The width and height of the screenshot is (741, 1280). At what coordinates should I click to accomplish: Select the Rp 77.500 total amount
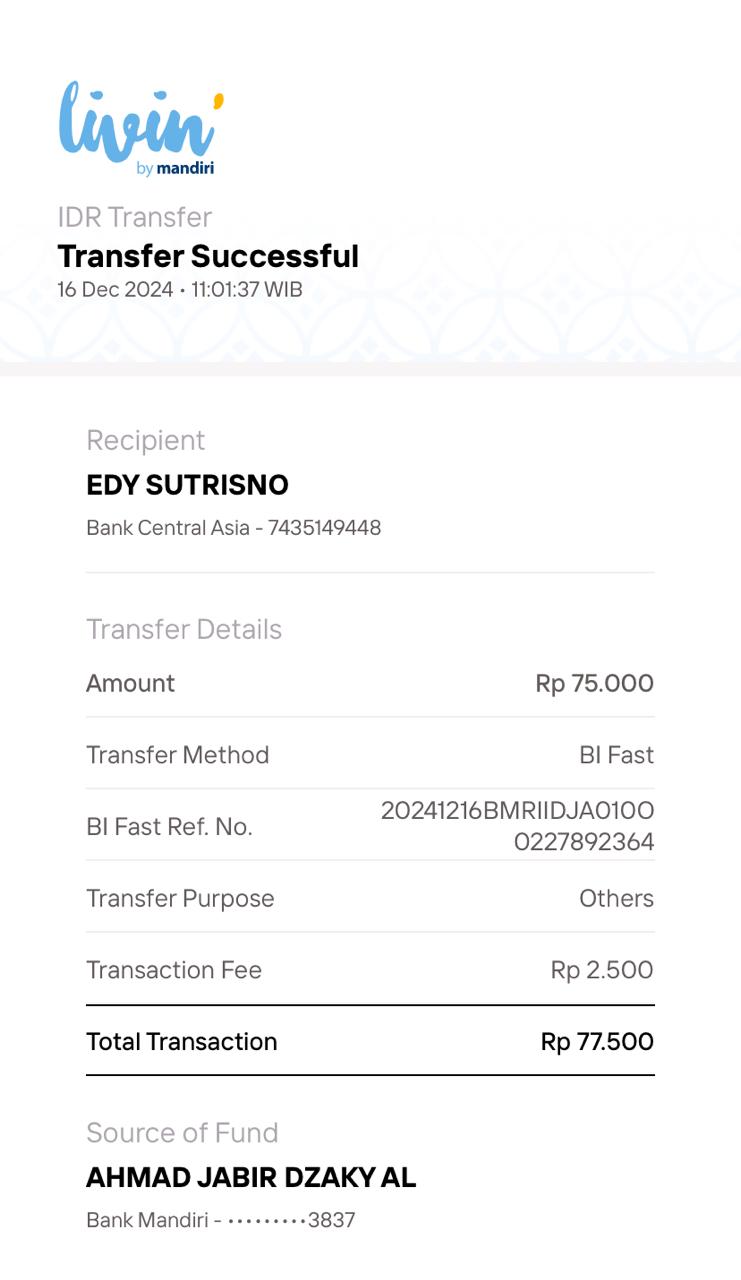pos(597,1041)
